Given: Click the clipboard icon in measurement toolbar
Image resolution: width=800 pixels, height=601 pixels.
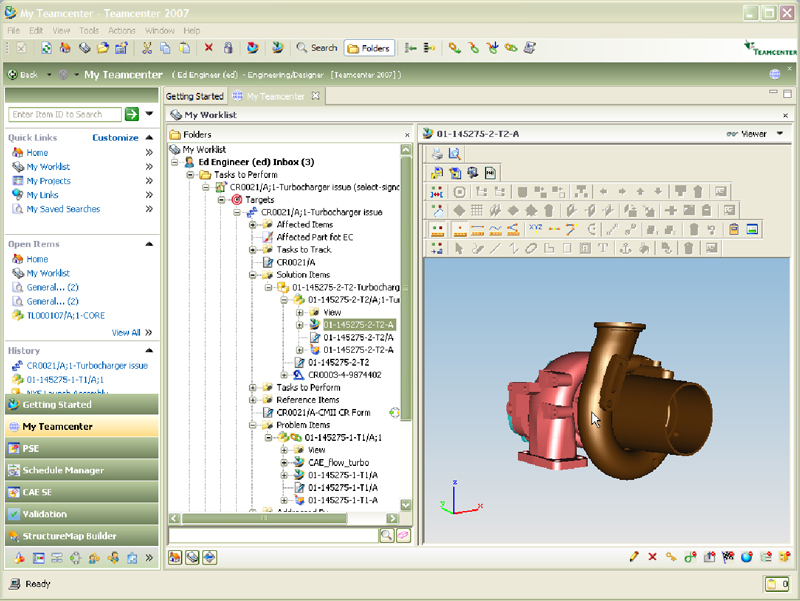Looking at the screenshot, I should pyautogui.click(x=734, y=229).
